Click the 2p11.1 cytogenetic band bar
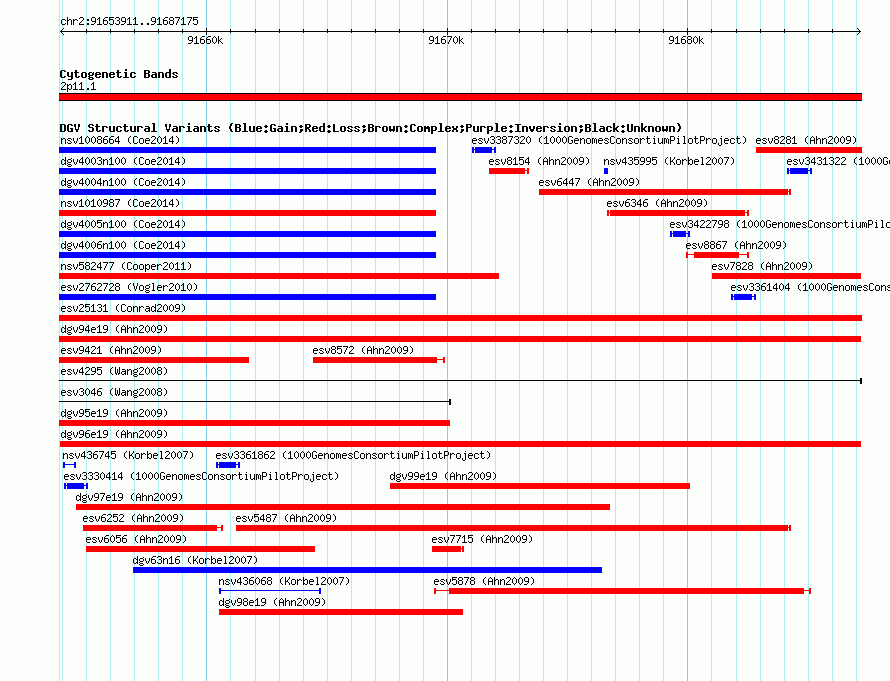 (460, 97)
